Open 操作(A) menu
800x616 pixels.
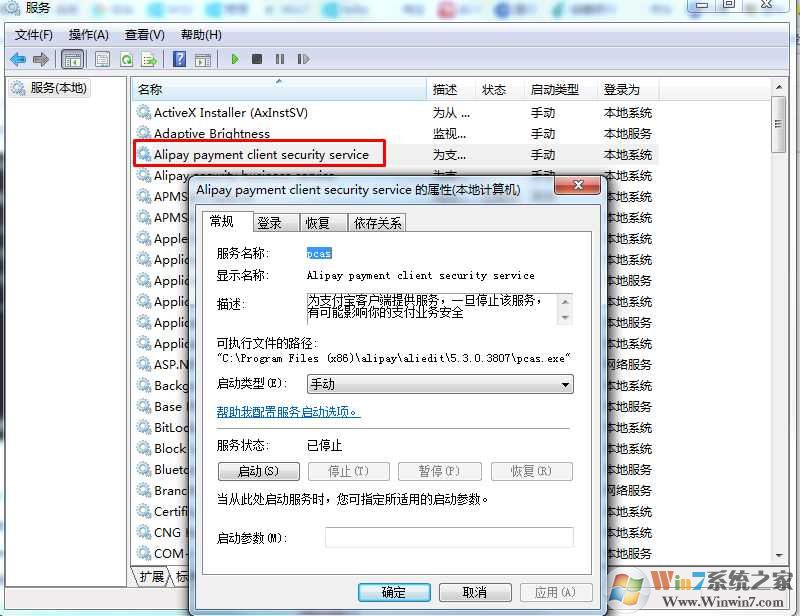coord(89,35)
